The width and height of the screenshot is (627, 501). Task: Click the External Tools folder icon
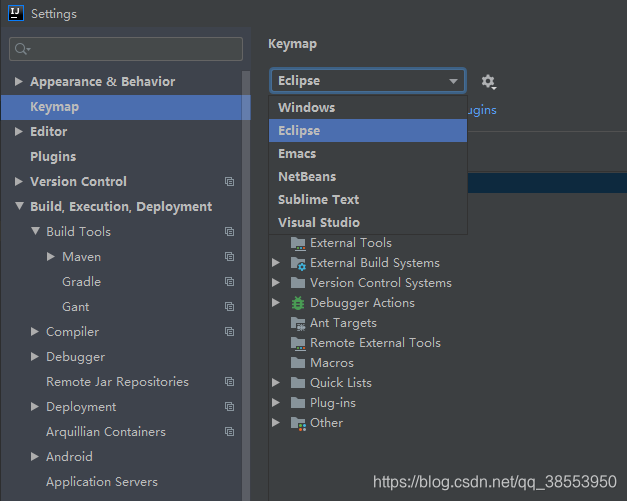(x=298, y=243)
